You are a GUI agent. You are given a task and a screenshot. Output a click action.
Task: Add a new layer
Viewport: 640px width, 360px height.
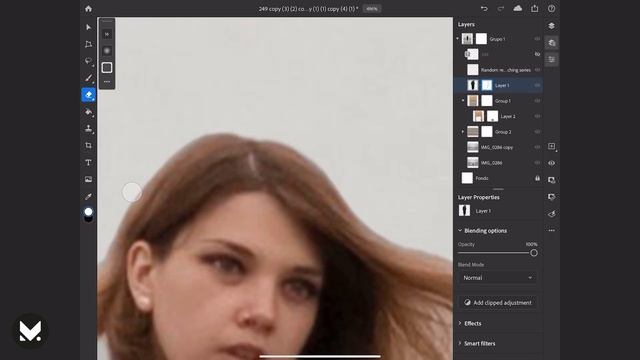pyautogui.click(x=551, y=146)
